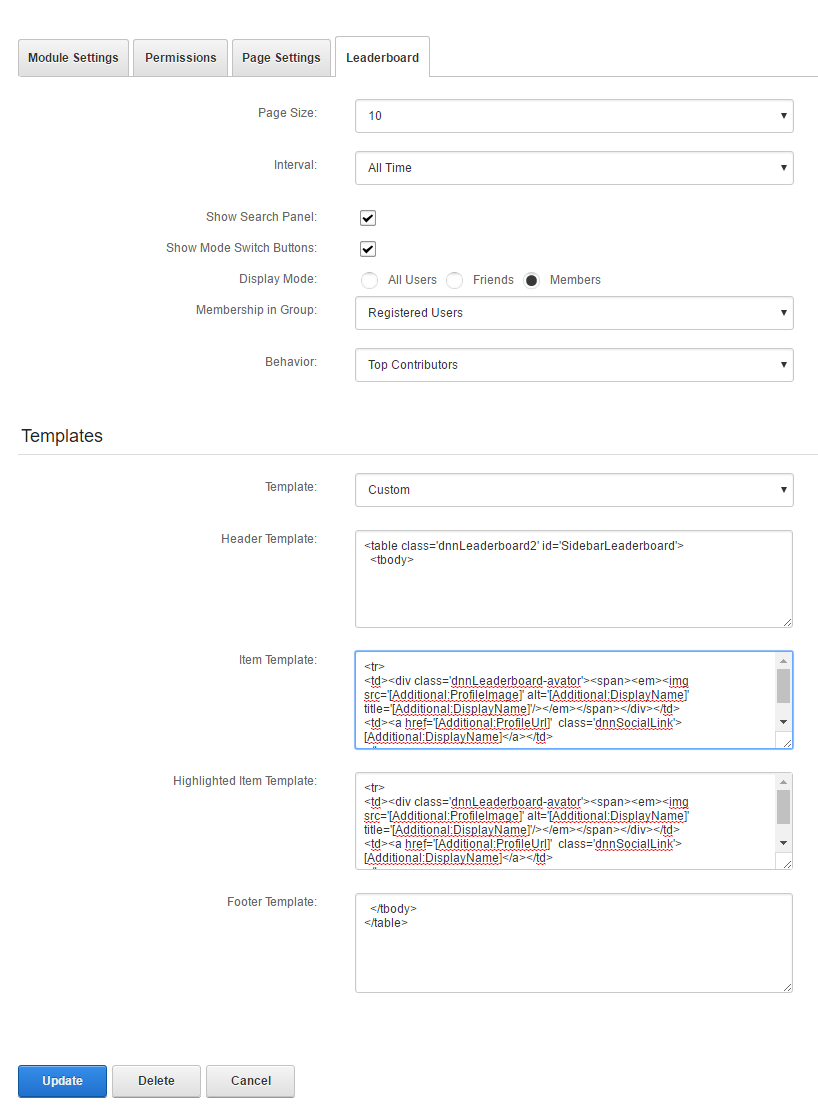Expand the Interval dropdown

574,168
